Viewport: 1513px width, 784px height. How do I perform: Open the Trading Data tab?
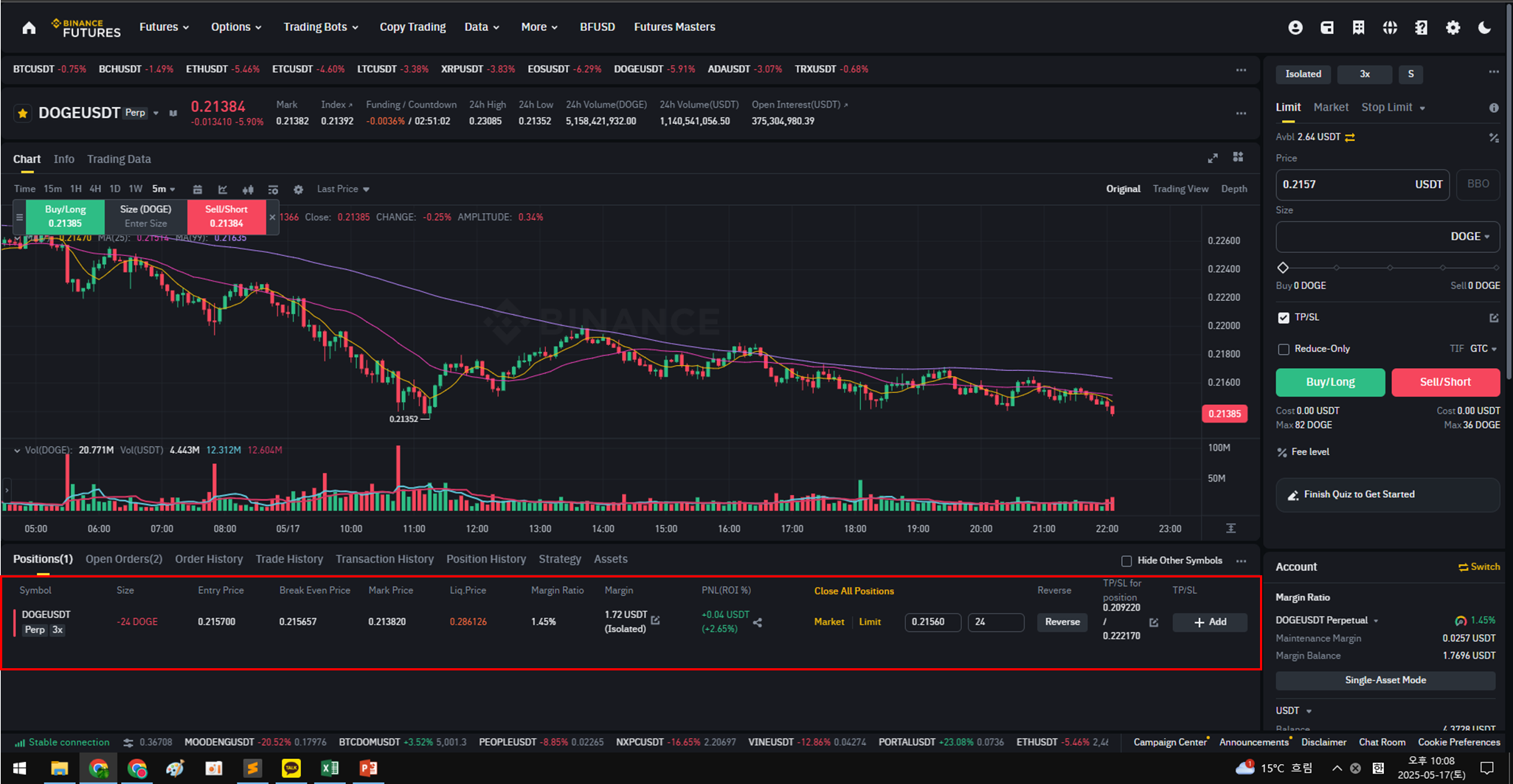tap(119, 159)
